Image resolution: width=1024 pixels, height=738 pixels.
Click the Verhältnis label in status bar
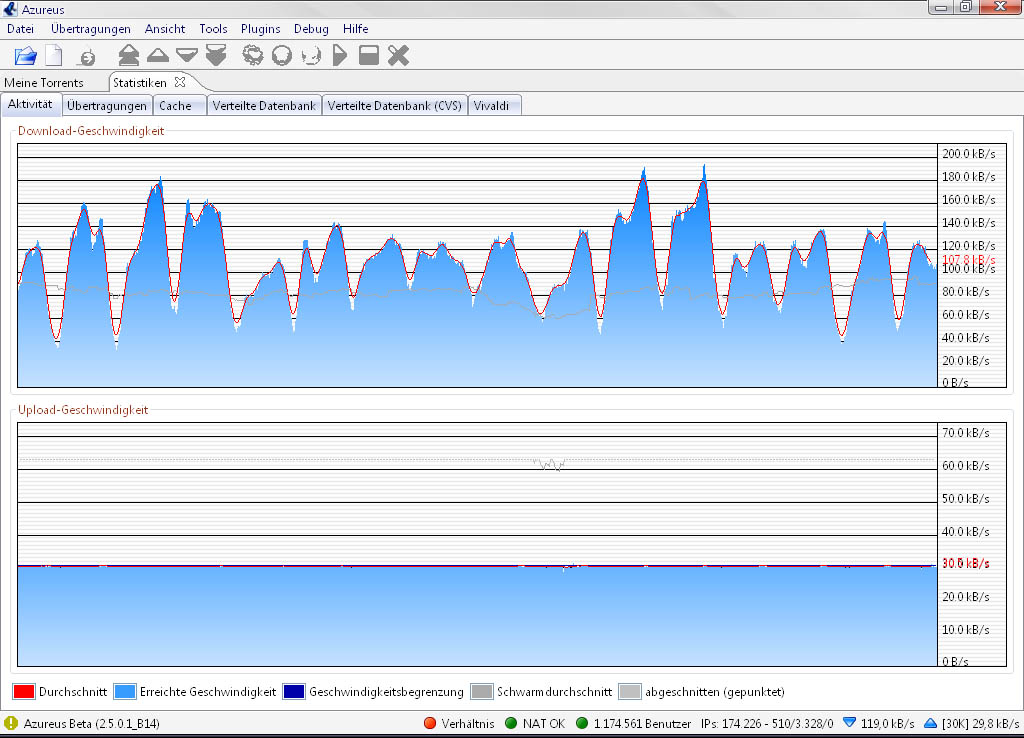pos(468,723)
